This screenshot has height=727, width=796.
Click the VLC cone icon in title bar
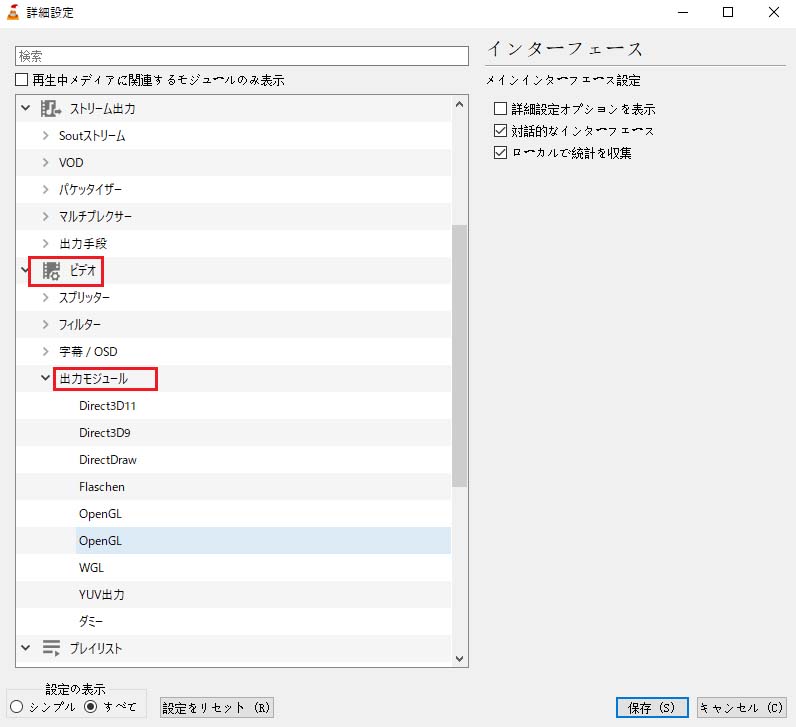[x=13, y=13]
